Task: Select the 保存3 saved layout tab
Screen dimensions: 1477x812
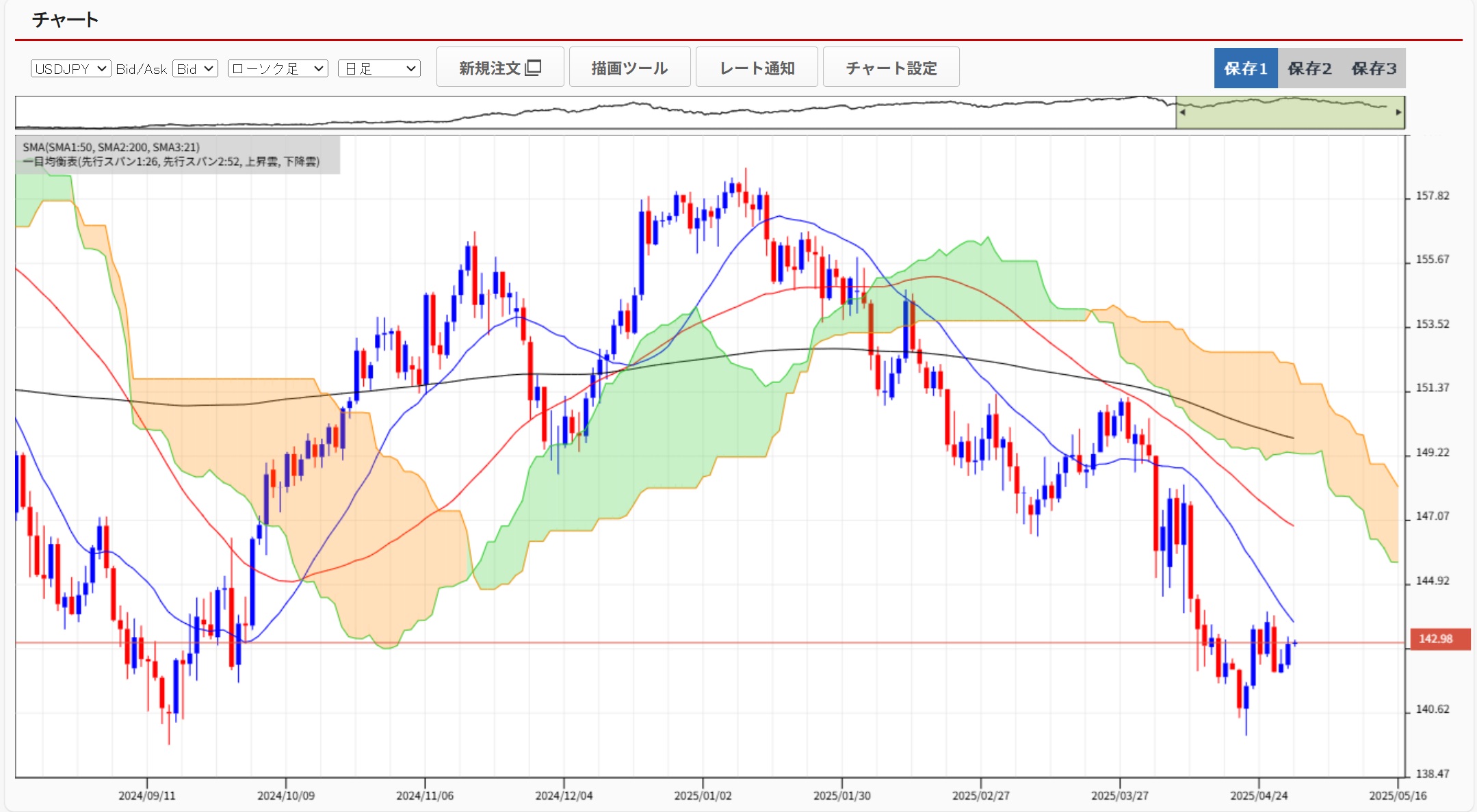Action: pos(1373,68)
